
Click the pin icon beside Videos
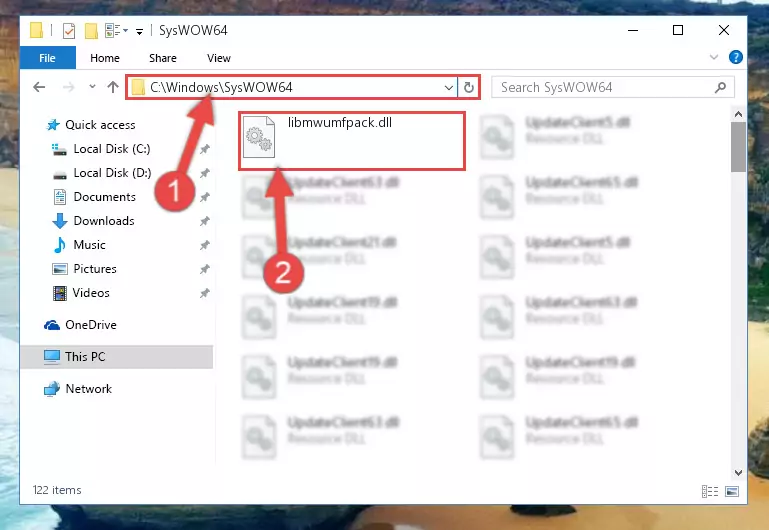pos(205,293)
